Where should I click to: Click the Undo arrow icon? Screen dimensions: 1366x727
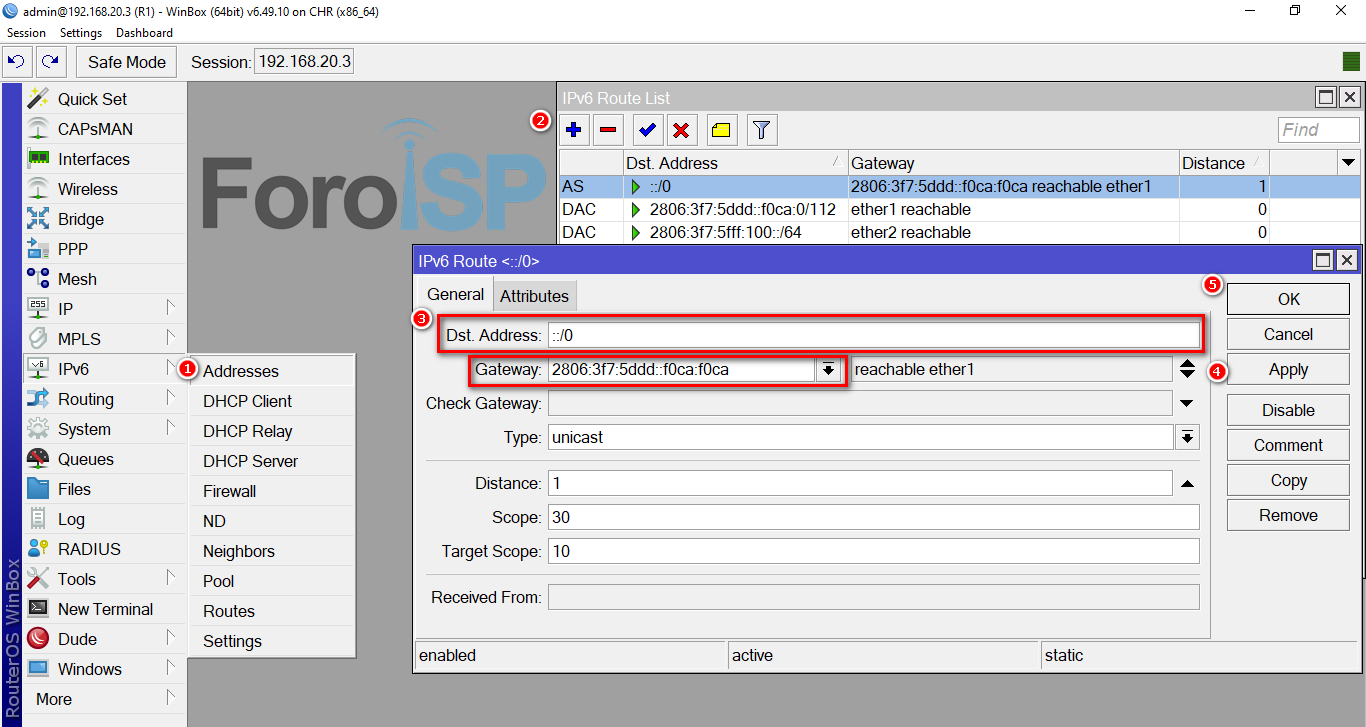[x=17, y=62]
